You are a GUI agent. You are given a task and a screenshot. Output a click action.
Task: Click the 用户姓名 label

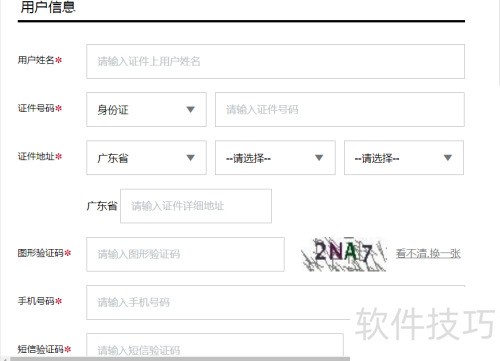(x=36, y=60)
